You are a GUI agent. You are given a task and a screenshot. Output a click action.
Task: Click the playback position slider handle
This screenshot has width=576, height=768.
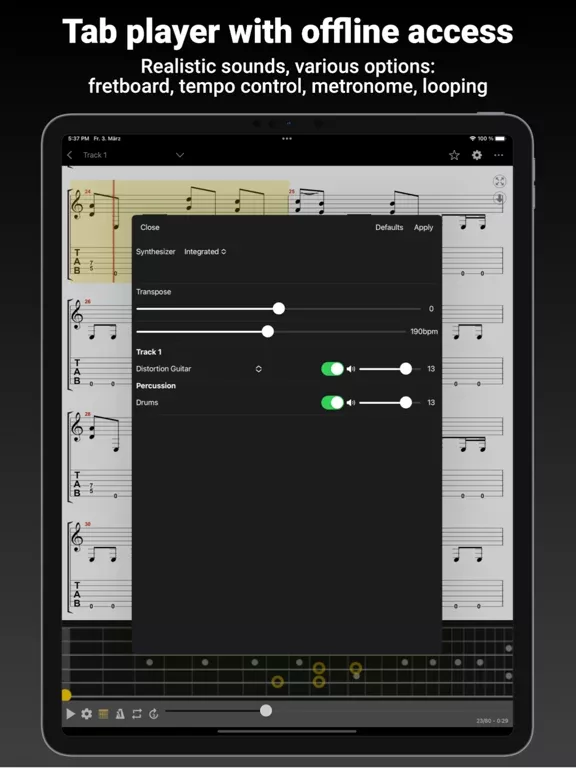(266, 711)
